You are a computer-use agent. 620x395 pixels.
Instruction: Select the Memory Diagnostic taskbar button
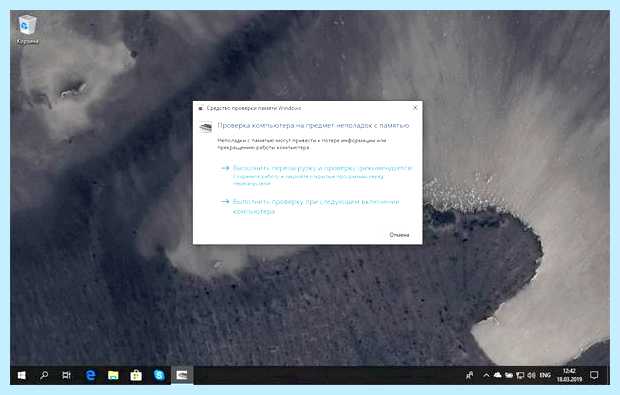[182, 375]
